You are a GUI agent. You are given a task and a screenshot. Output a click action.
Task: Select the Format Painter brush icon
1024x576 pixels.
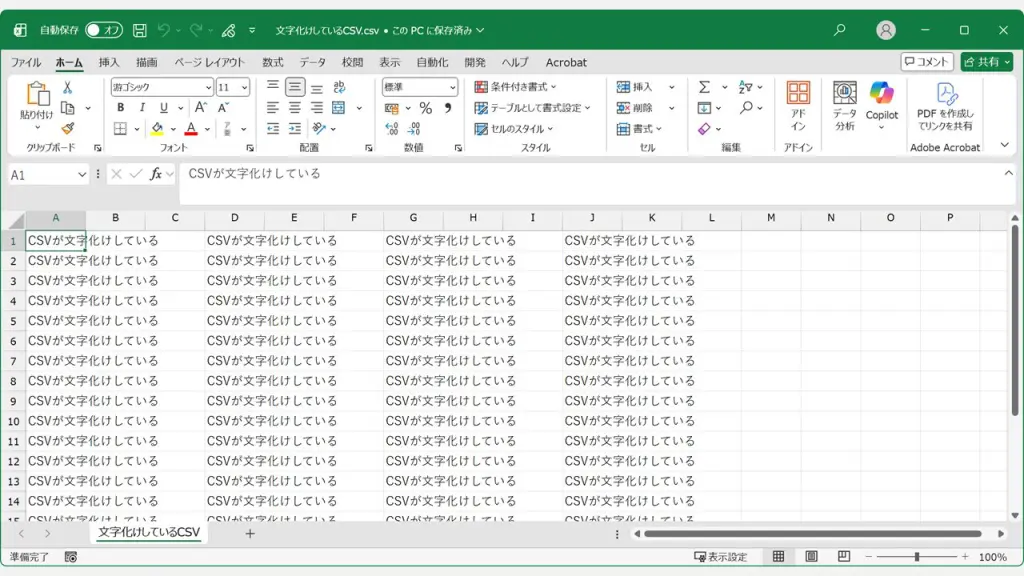tap(67, 128)
